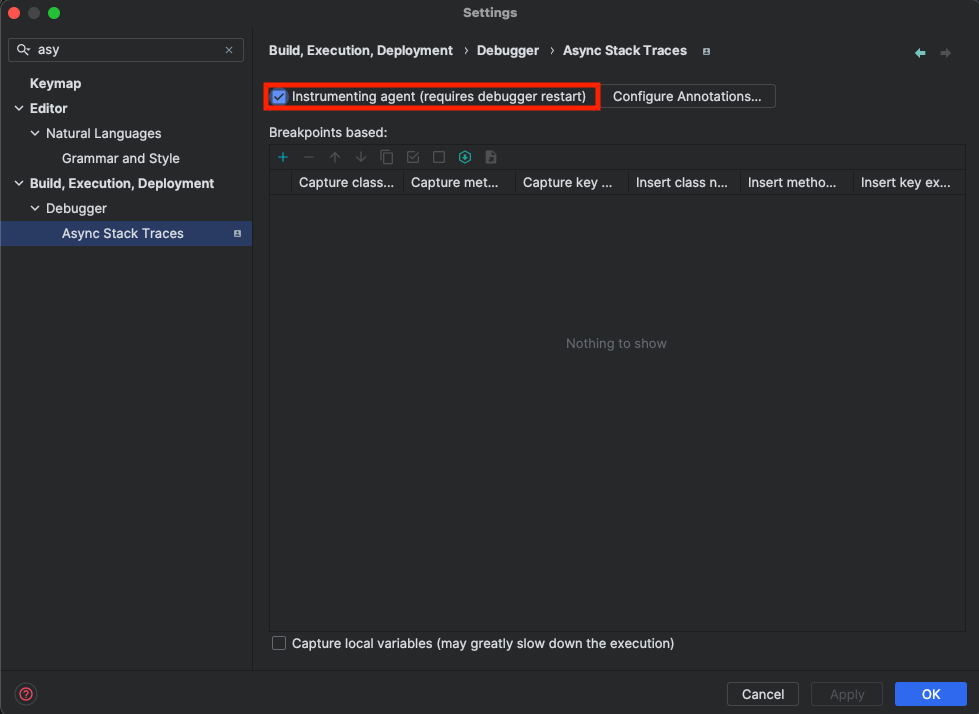Click Insert class name column header
Image resolution: width=979 pixels, height=714 pixels.
pyautogui.click(x=684, y=182)
